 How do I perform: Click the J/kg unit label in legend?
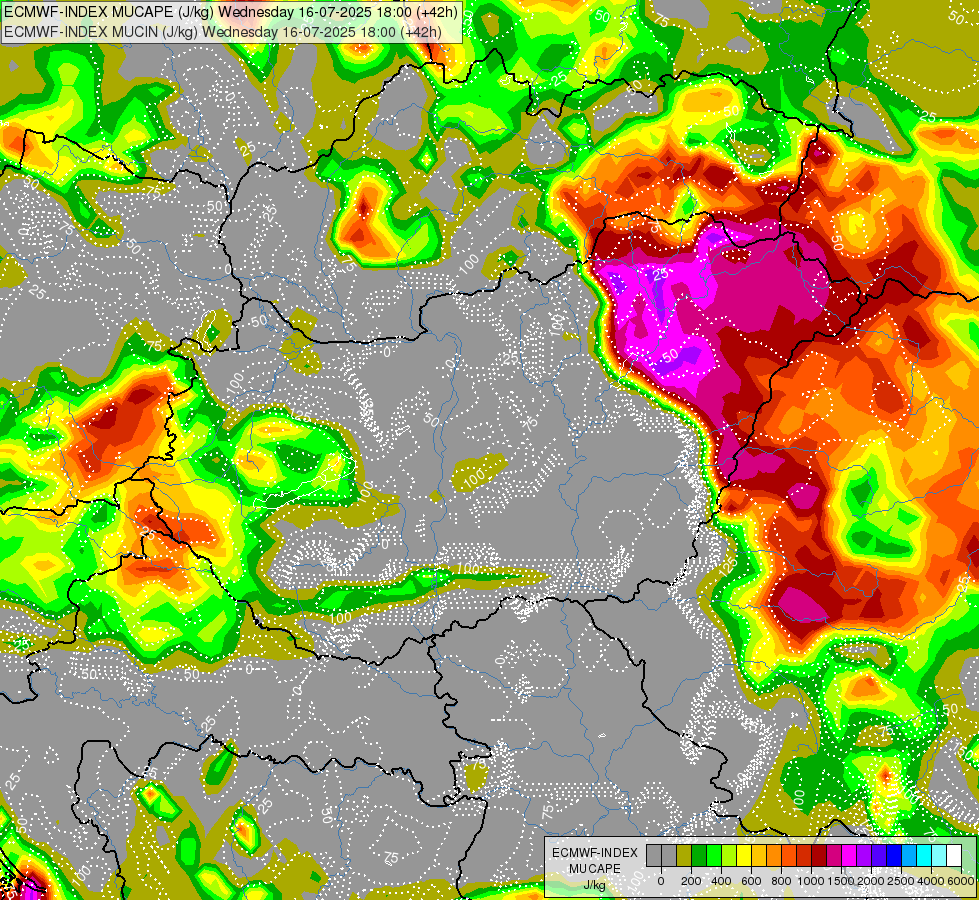[x=595, y=886]
